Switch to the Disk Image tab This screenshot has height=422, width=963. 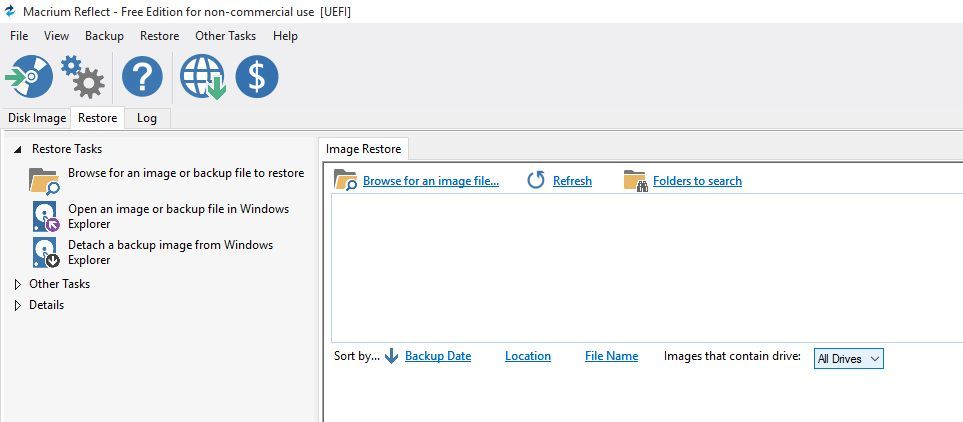coord(37,118)
